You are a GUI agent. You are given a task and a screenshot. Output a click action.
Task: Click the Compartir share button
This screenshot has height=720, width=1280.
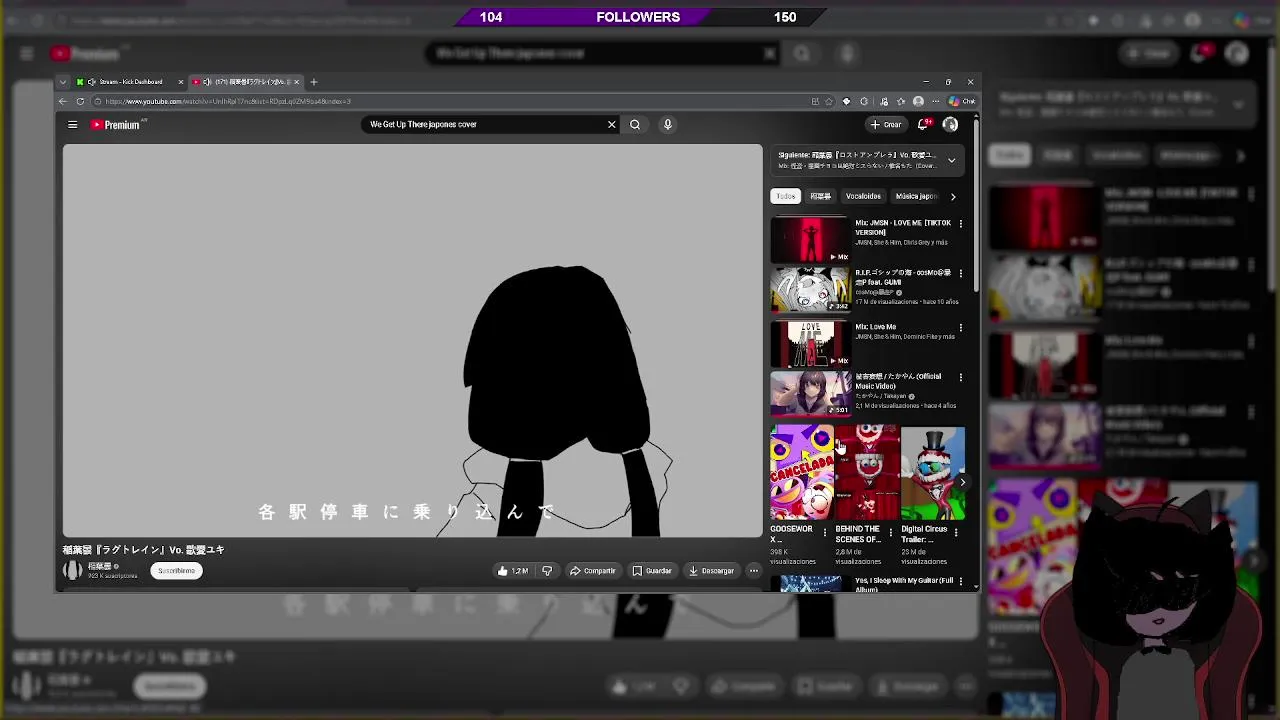tap(592, 571)
